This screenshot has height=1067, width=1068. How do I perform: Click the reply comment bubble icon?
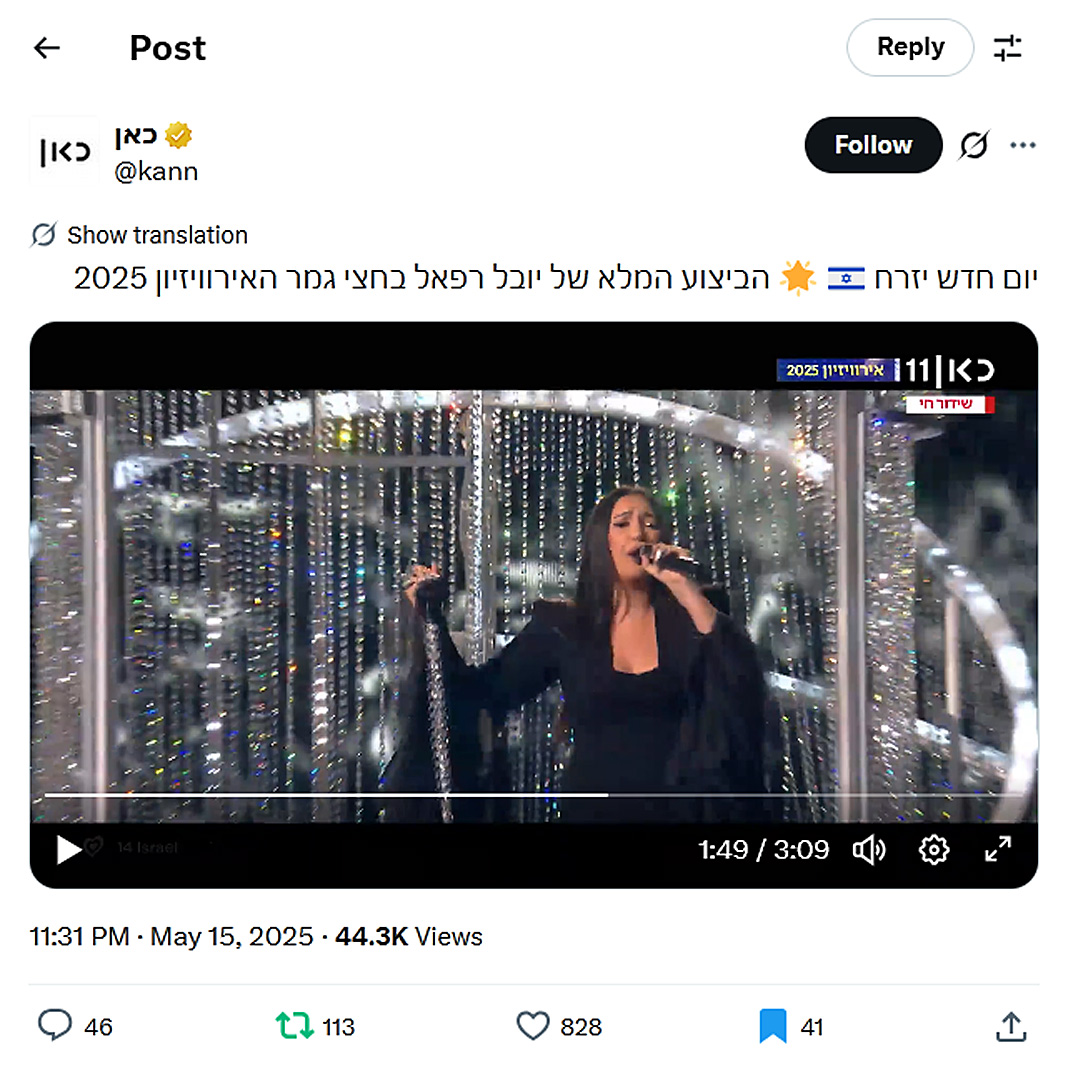55,1026
